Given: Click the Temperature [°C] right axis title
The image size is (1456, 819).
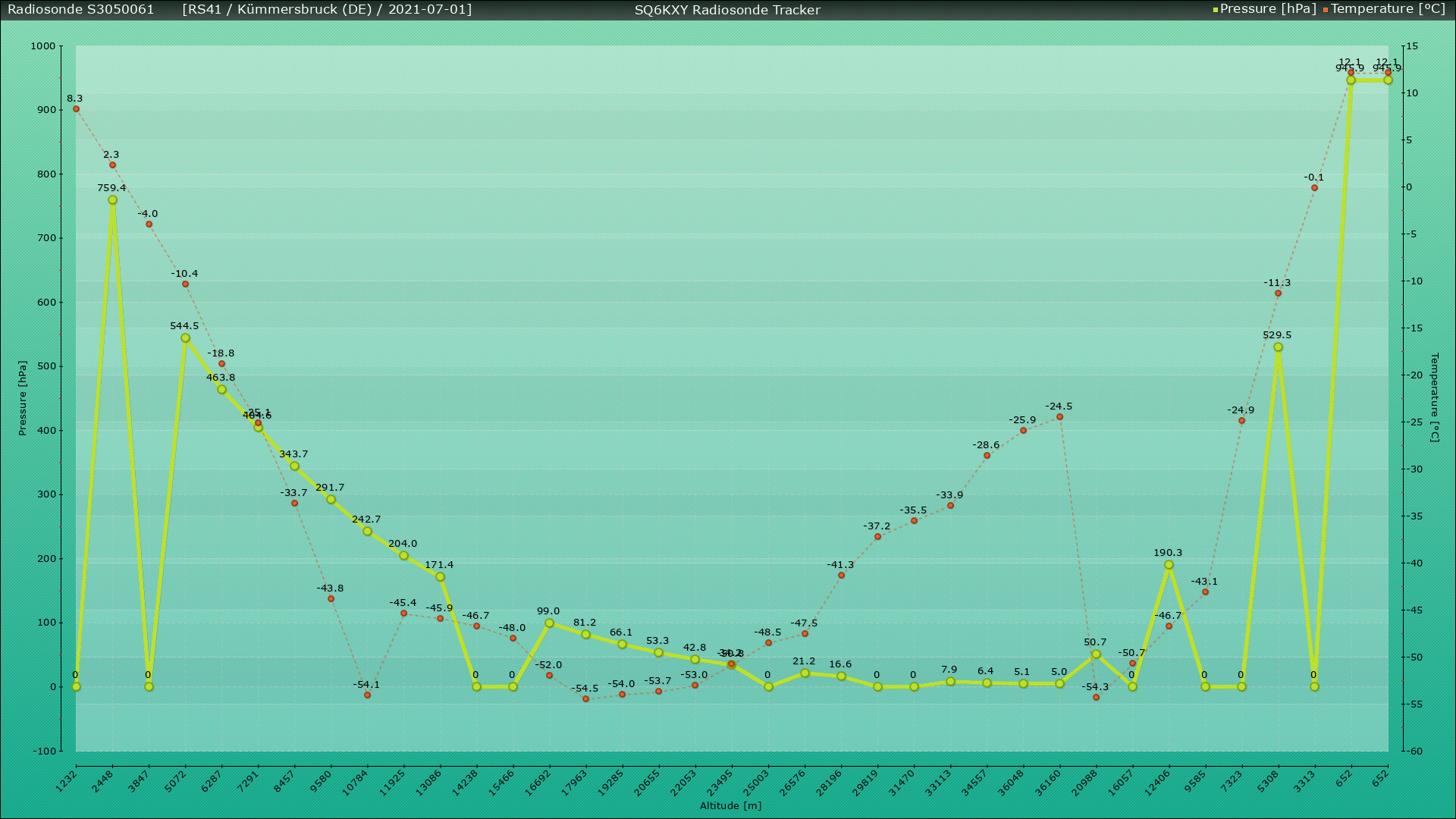Looking at the screenshot, I should tap(1434, 397).
